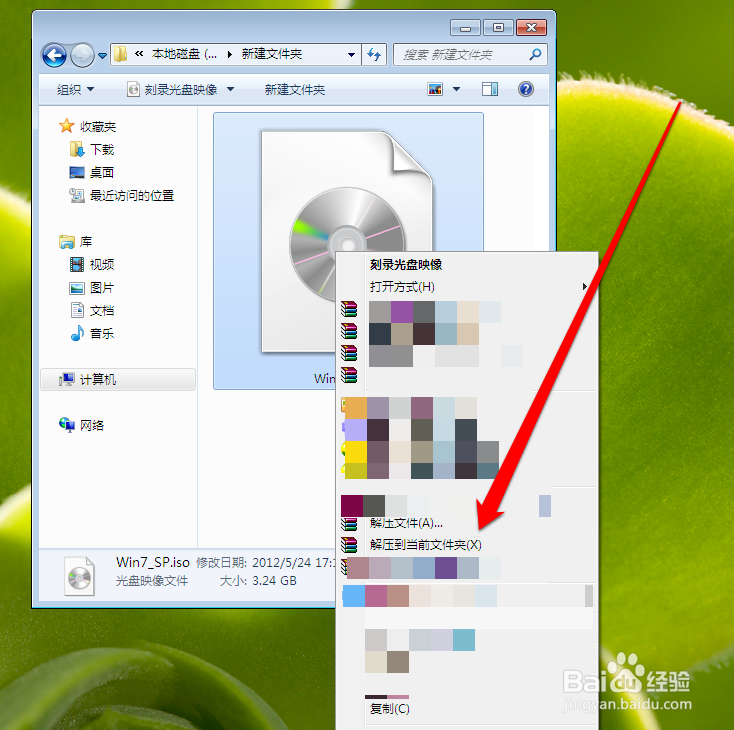Image resolution: width=734 pixels, height=730 pixels.
Task: Click 刻录光盘映像 toolbar button
Action: click(172, 89)
